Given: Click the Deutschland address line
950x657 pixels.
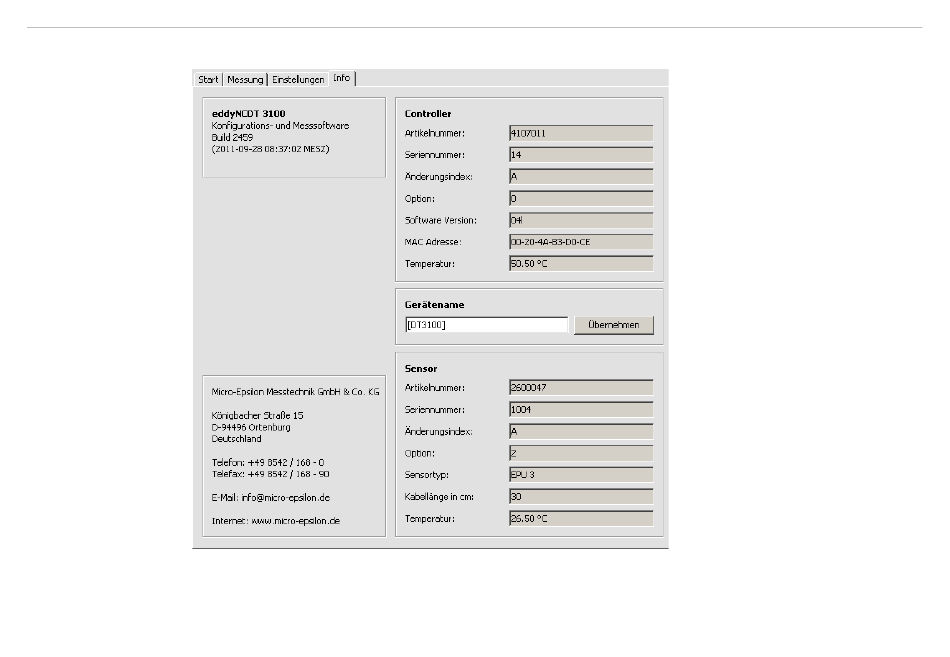Looking at the screenshot, I should [236, 439].
